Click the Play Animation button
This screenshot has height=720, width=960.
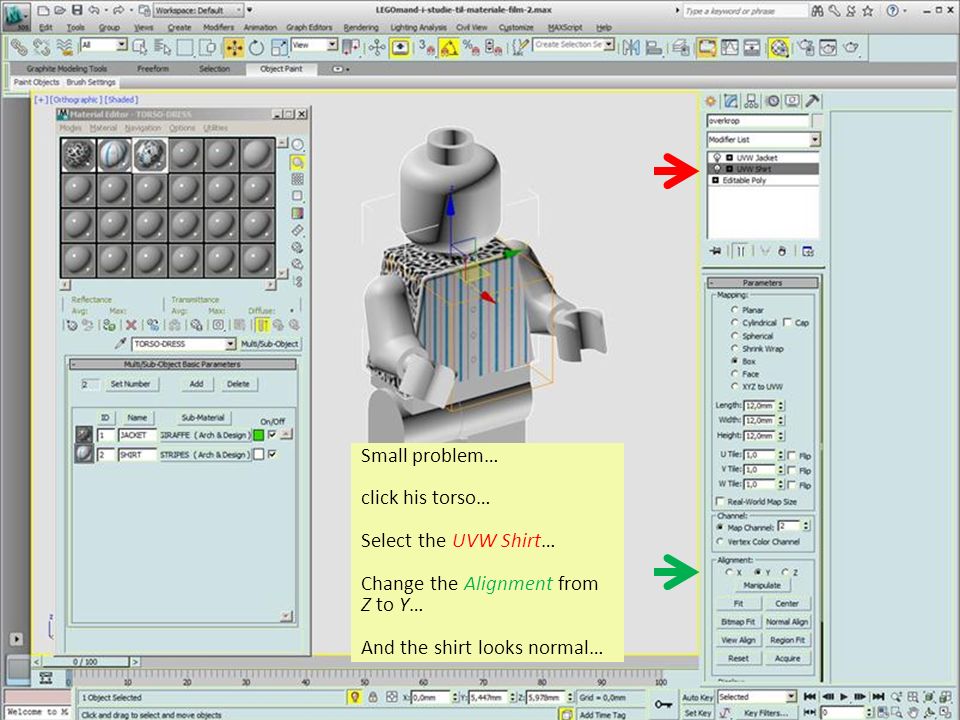click(x=844, y=697)
